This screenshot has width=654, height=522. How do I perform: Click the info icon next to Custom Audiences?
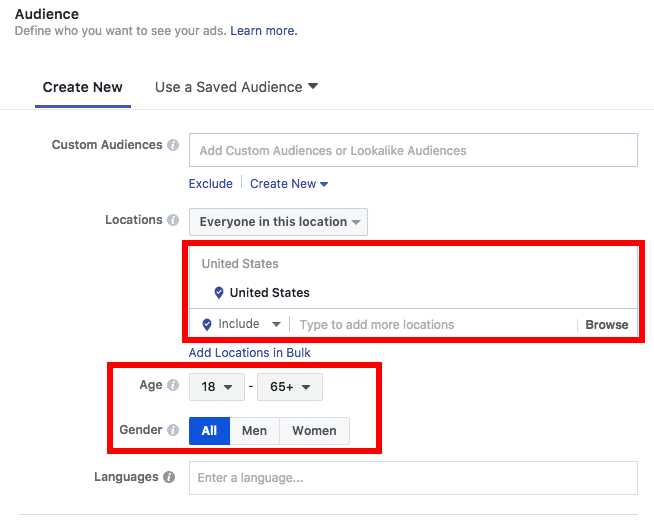173,145
